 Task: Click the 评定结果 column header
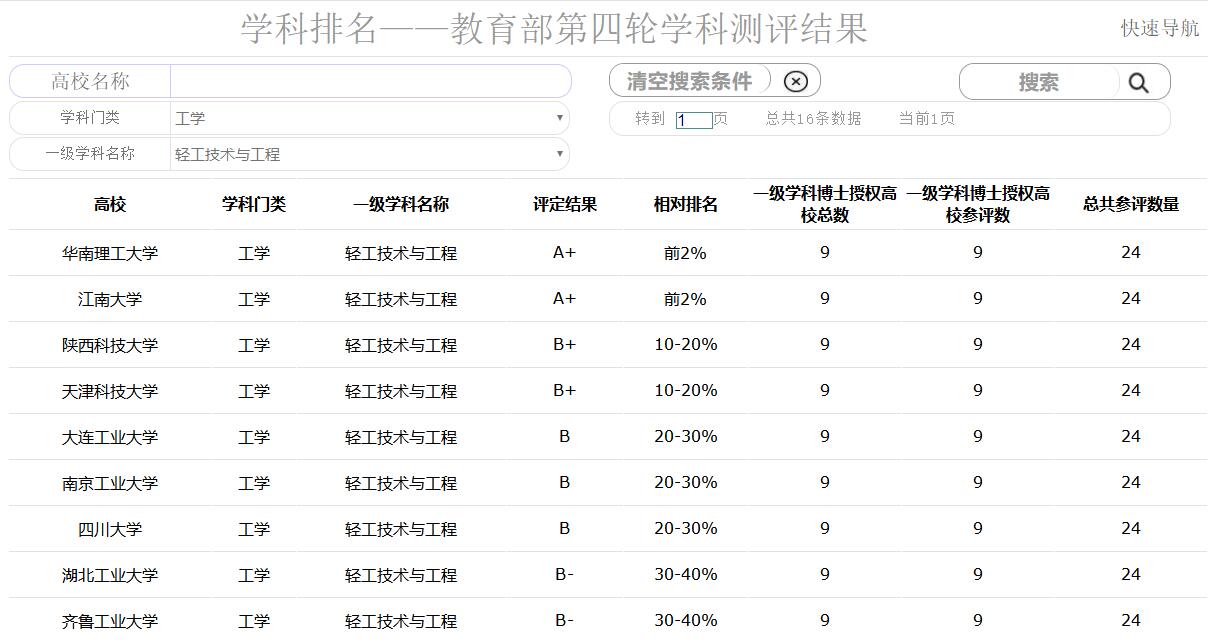[565, 205]
